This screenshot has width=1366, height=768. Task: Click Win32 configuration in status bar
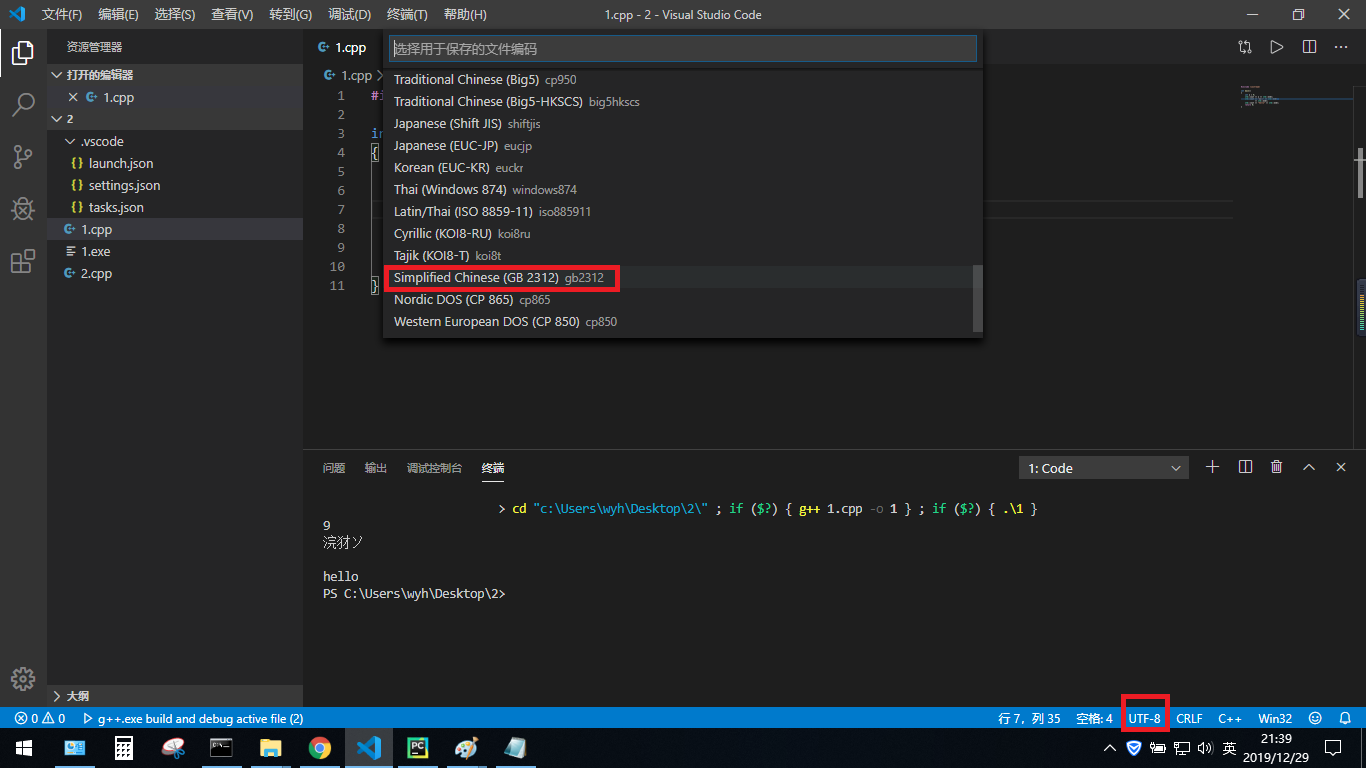pos(1275,718)
